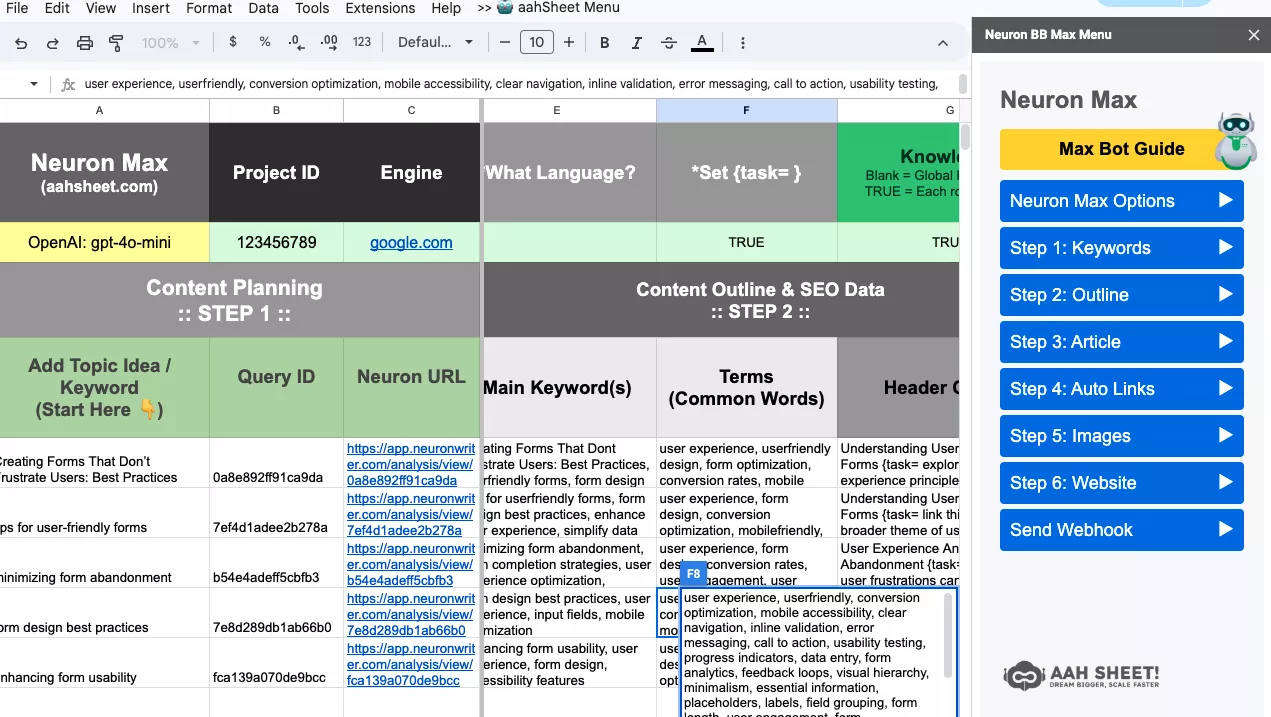Click the Undo icon
Screen dimensions: 1271x717
pos(21,43)
